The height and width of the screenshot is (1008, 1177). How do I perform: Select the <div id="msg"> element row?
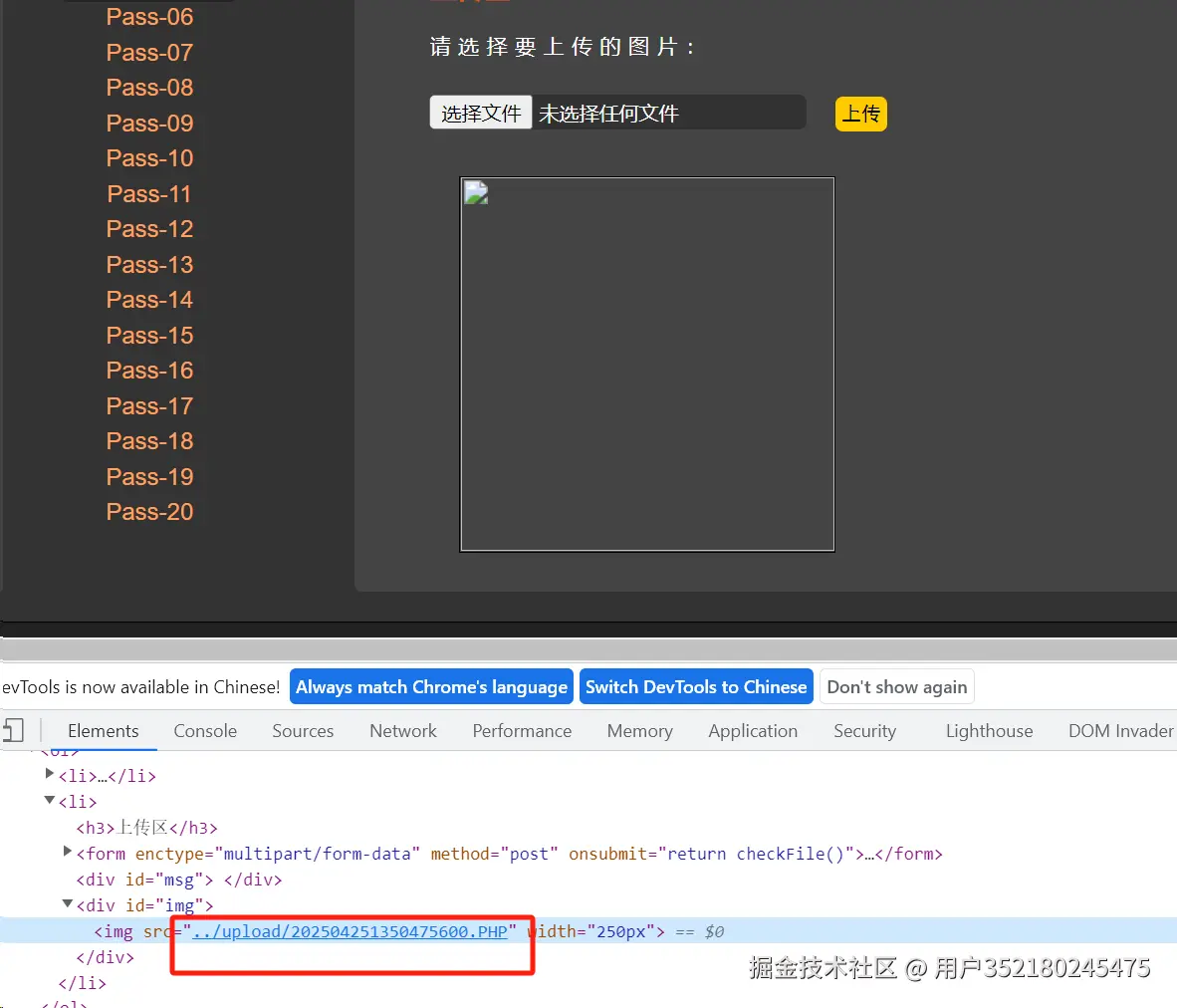tap(179, 880)
